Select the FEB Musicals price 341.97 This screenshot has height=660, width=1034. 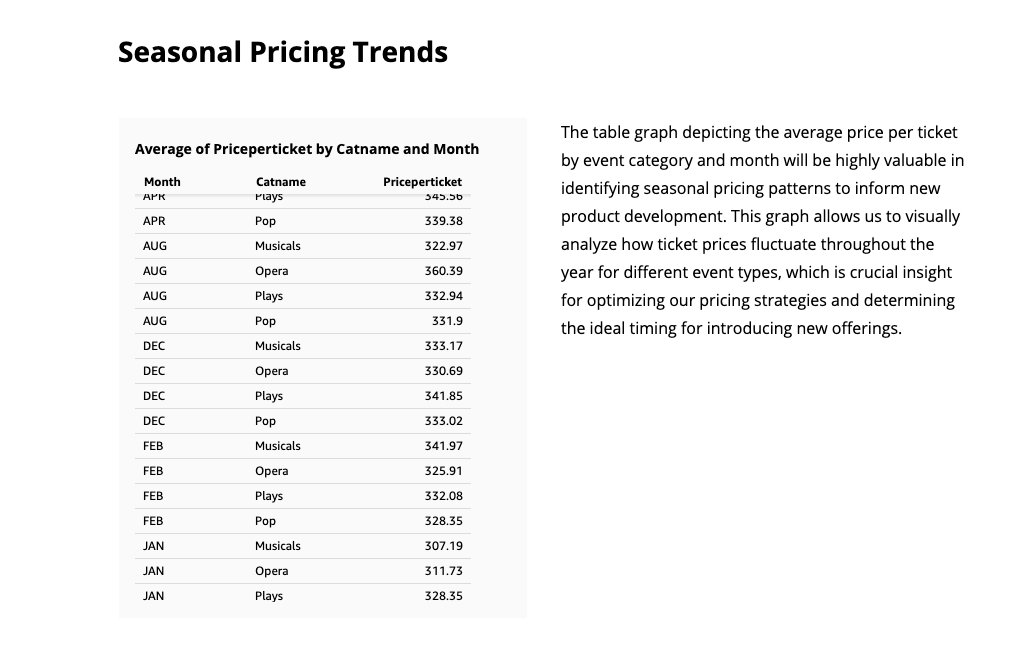coord(443,446)
